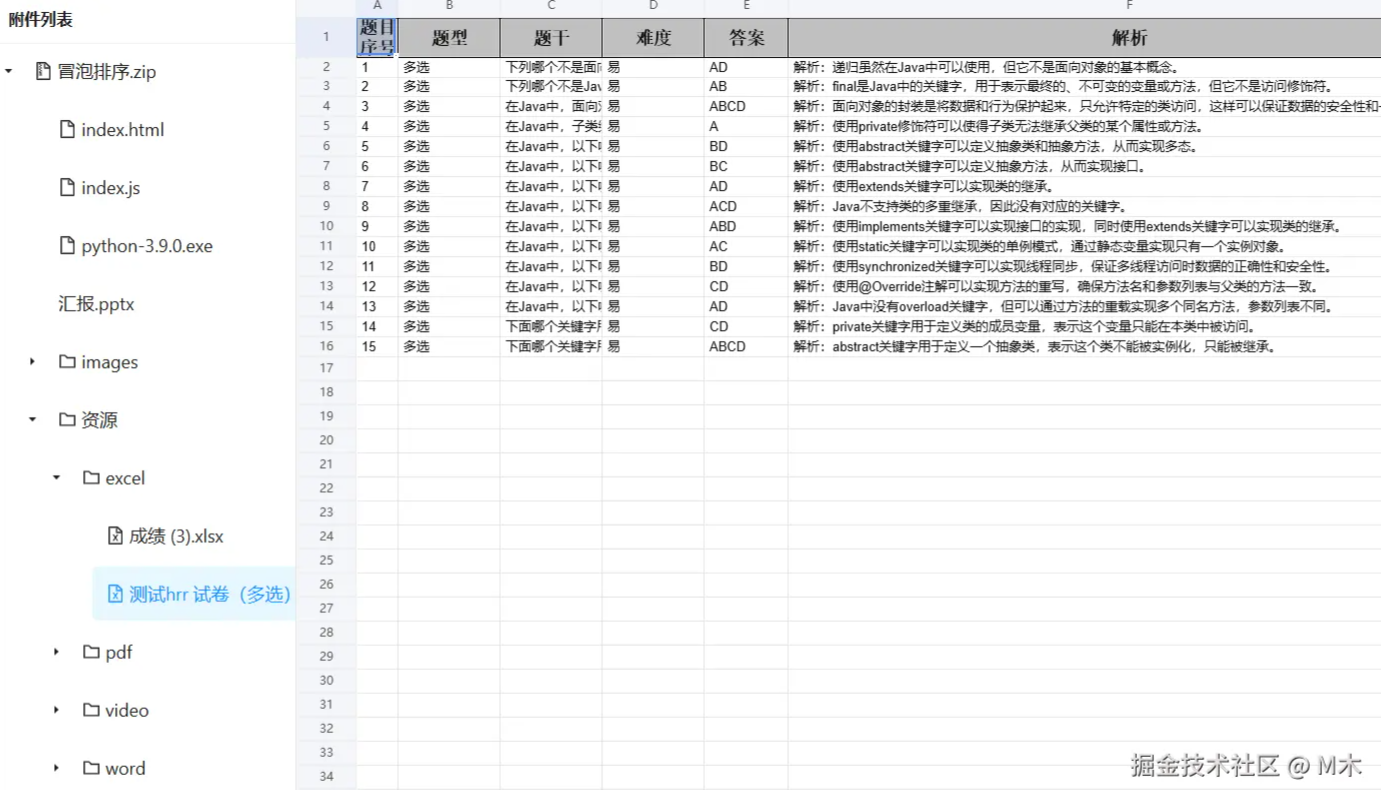Click the zip archive icon of 冒泡排序.zip

[43, 72]
